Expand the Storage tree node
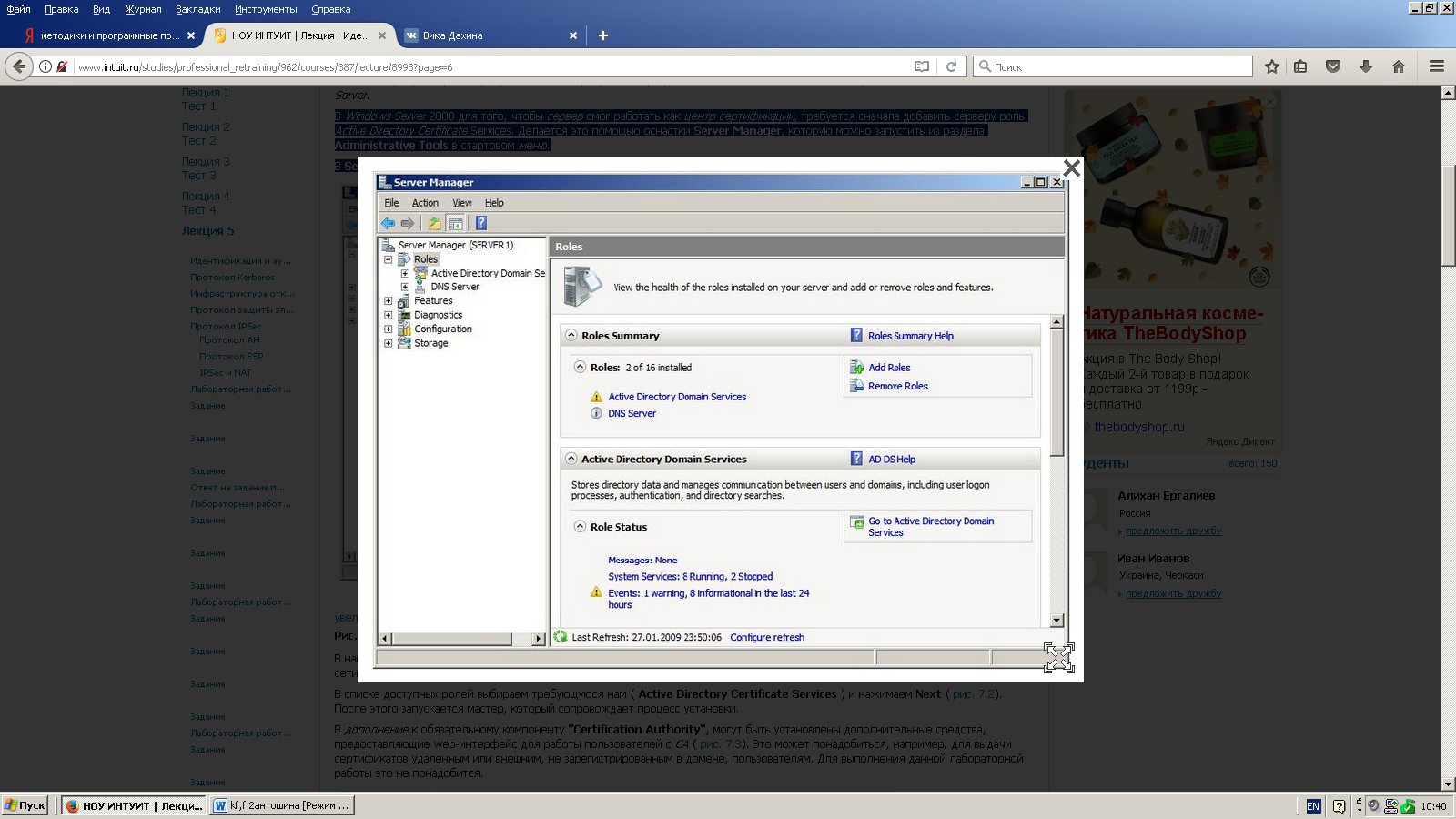 point(389,343)
